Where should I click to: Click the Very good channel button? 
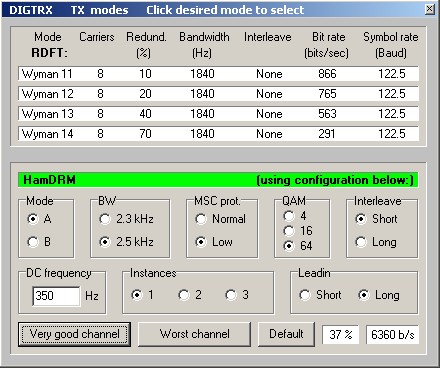pos(74,334)
